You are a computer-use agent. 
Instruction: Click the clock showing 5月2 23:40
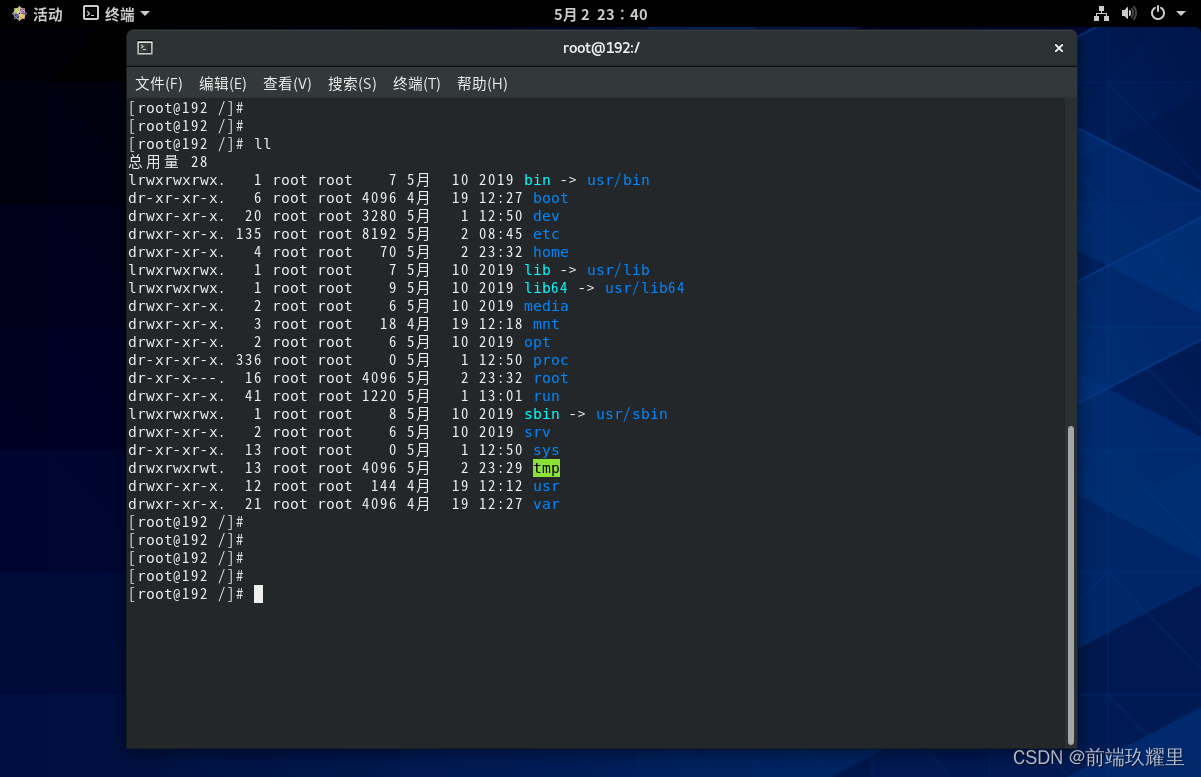pos(600,14)
